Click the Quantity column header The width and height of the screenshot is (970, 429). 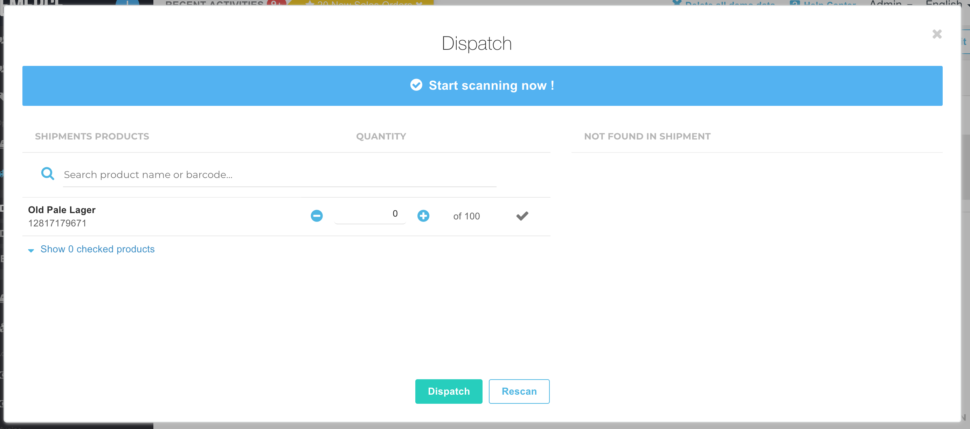click(381, 136)
